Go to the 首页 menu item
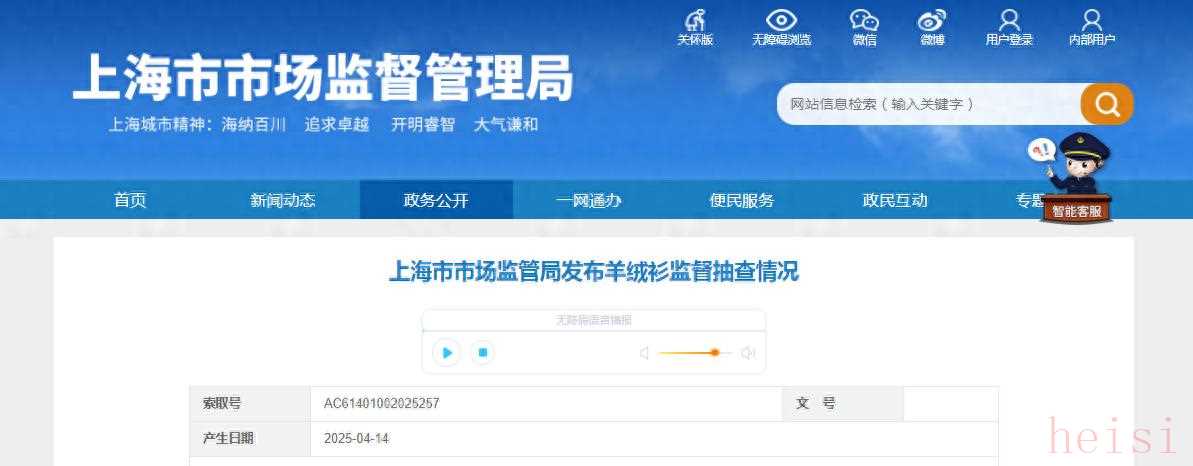 pos(130,200)
